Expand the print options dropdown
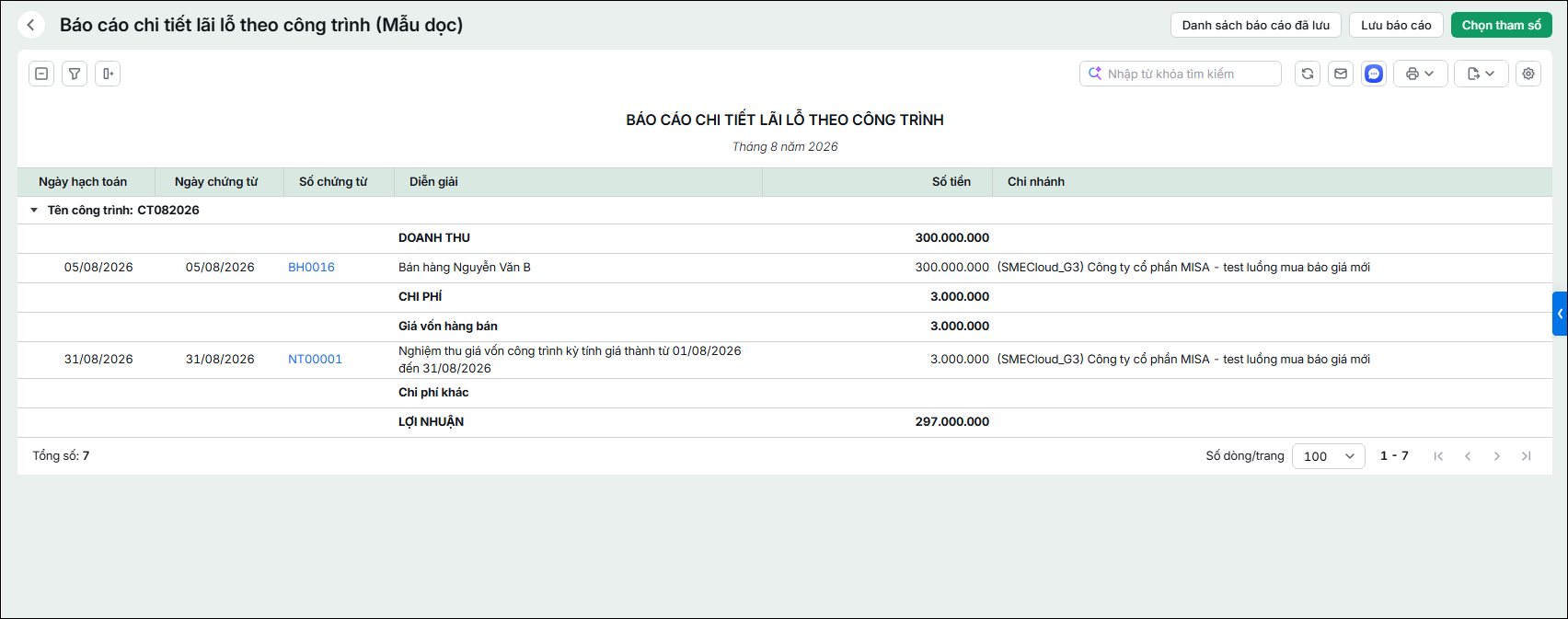 click(1421, 74)
